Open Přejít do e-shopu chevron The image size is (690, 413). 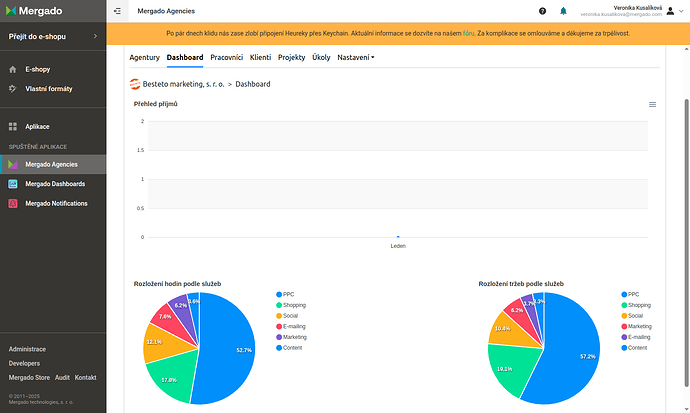click(x=95, y=36)
